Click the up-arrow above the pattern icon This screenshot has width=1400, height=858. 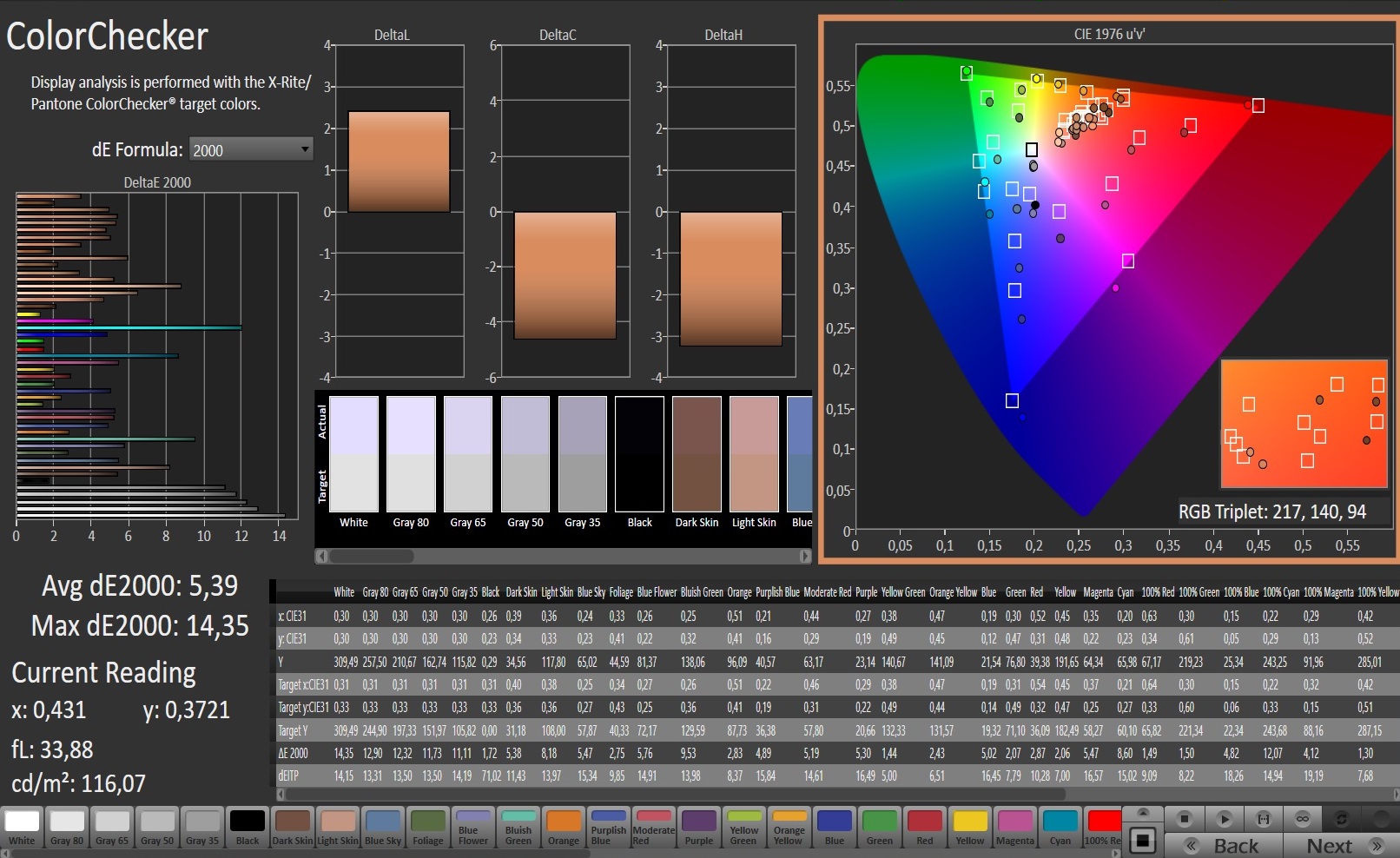(1144, 813)
